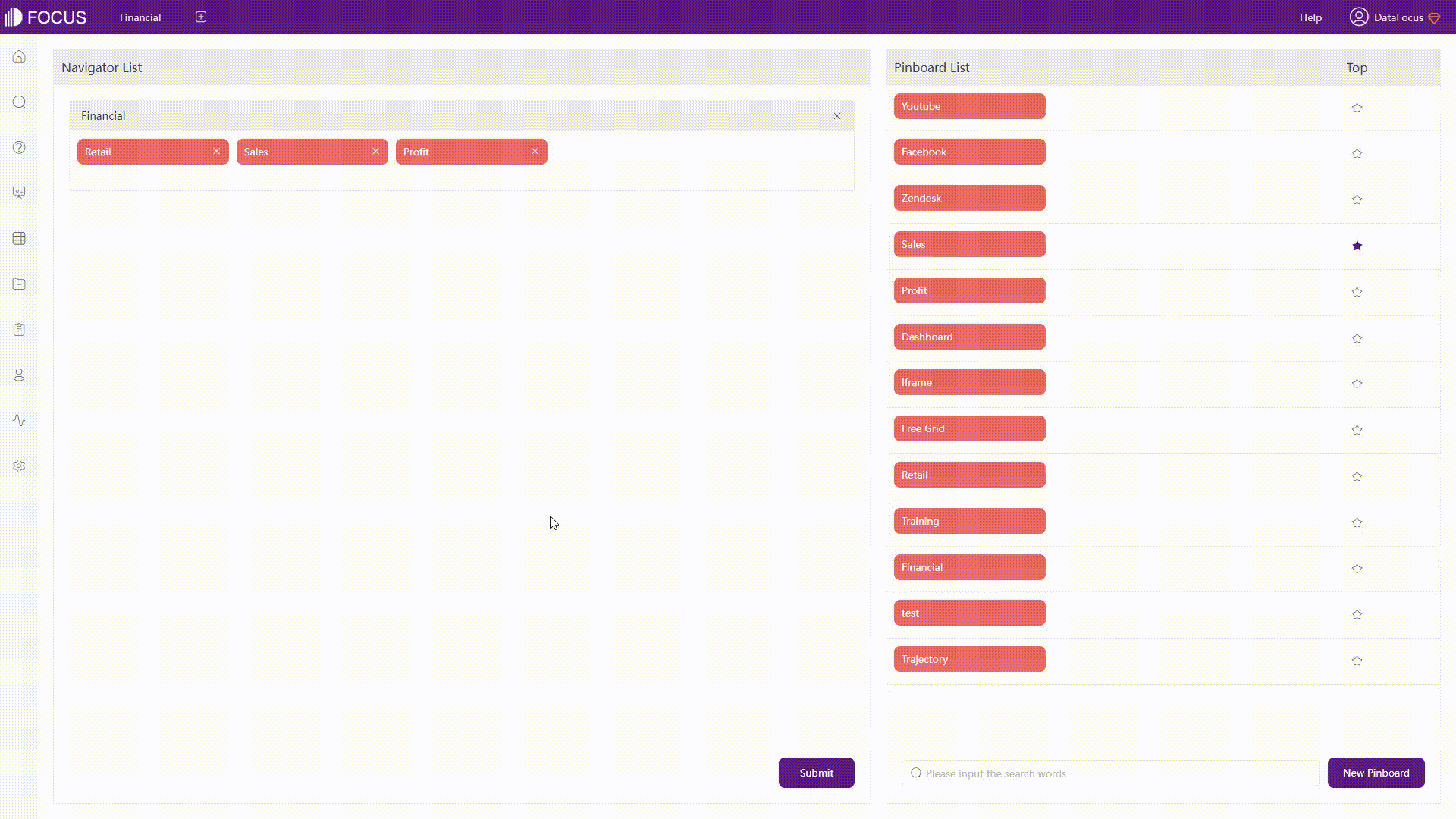This screenshot has width=1456, height=819.
Task: Toggle favorite star for Profit pinboard
Action: tap(1357, 291)
